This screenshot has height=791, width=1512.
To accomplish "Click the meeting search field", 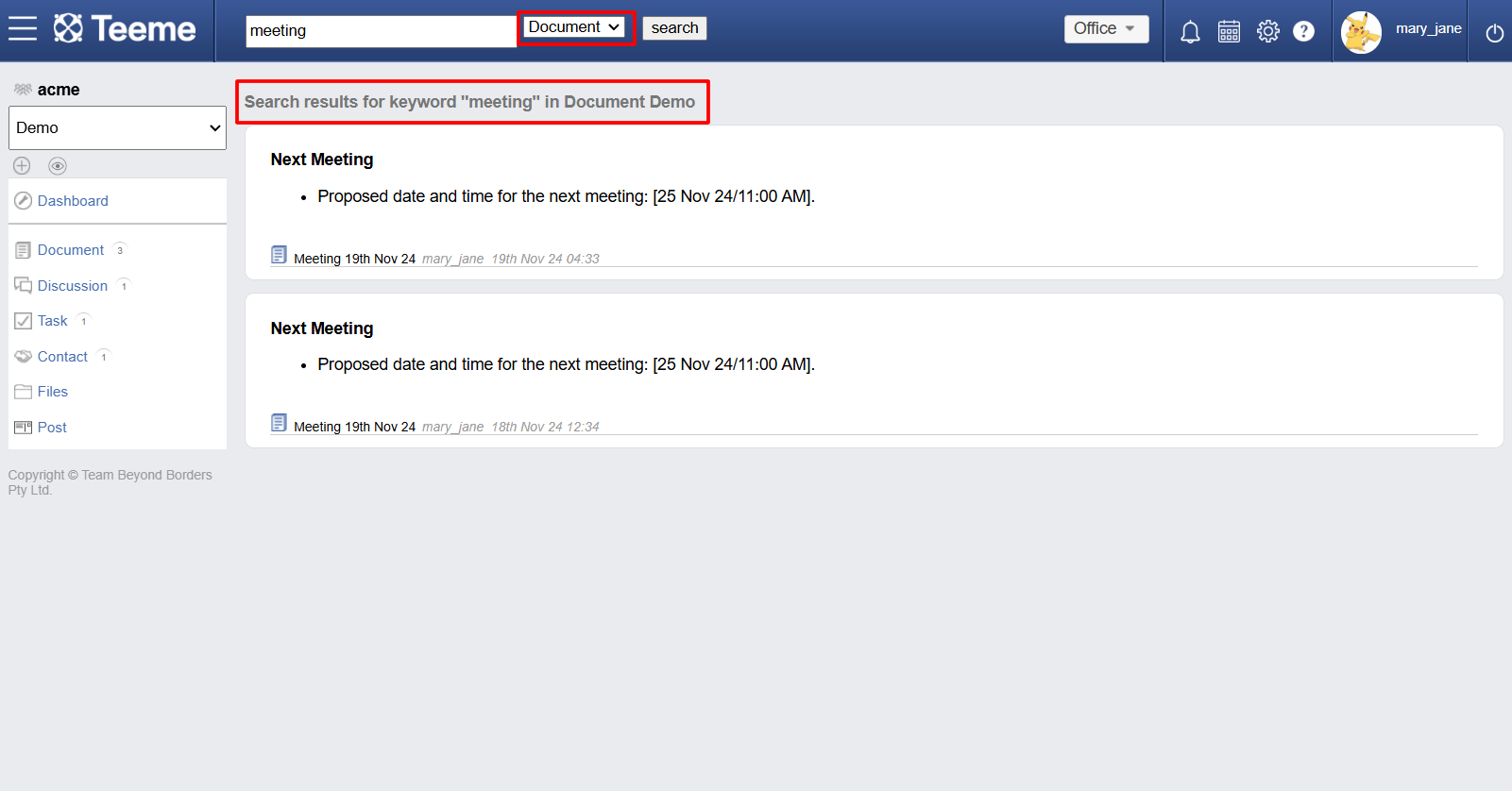I will [381, 31].
